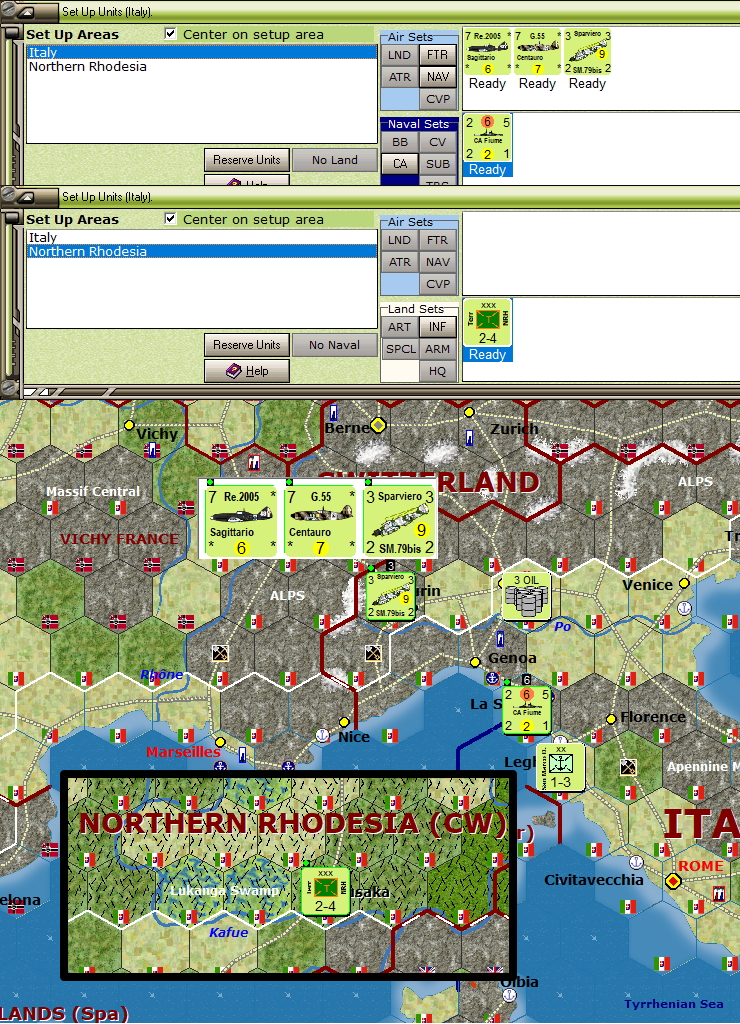Screen dimensions: 740x1024
Task: Choose BB naval set
Action: tap(400, 142)
